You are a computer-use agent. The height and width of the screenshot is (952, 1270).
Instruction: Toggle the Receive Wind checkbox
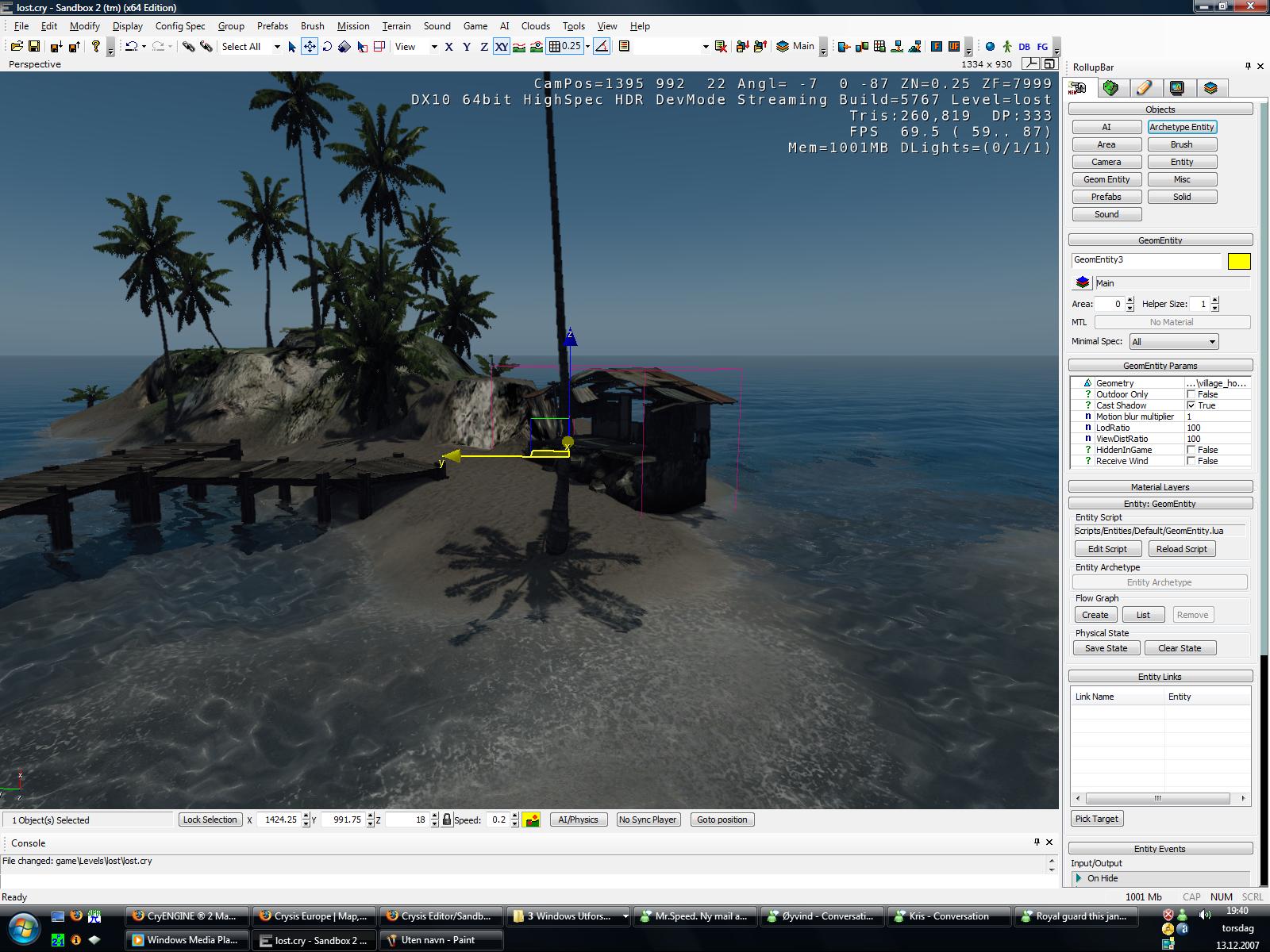coord(1191,461)
